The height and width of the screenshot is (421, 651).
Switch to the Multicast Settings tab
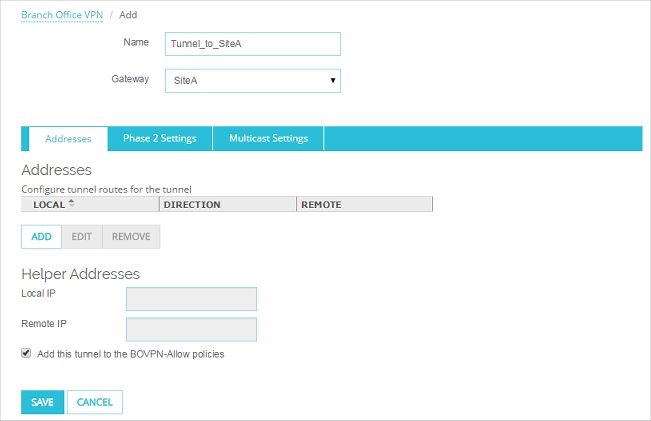(x=268, y=138)
